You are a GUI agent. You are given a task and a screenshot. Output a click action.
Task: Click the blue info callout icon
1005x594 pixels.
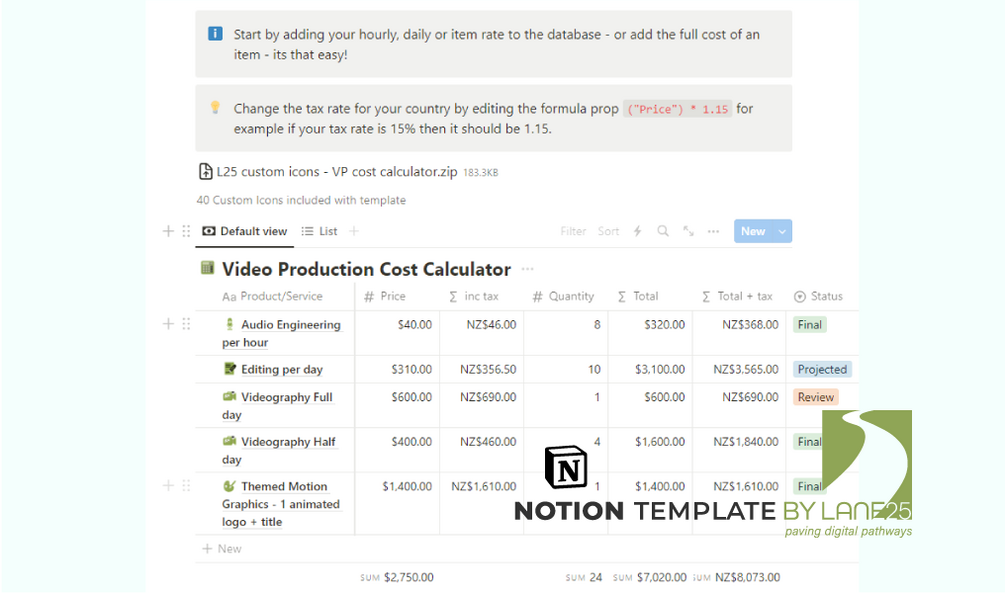pyautogui.click(x=215, y=33)
